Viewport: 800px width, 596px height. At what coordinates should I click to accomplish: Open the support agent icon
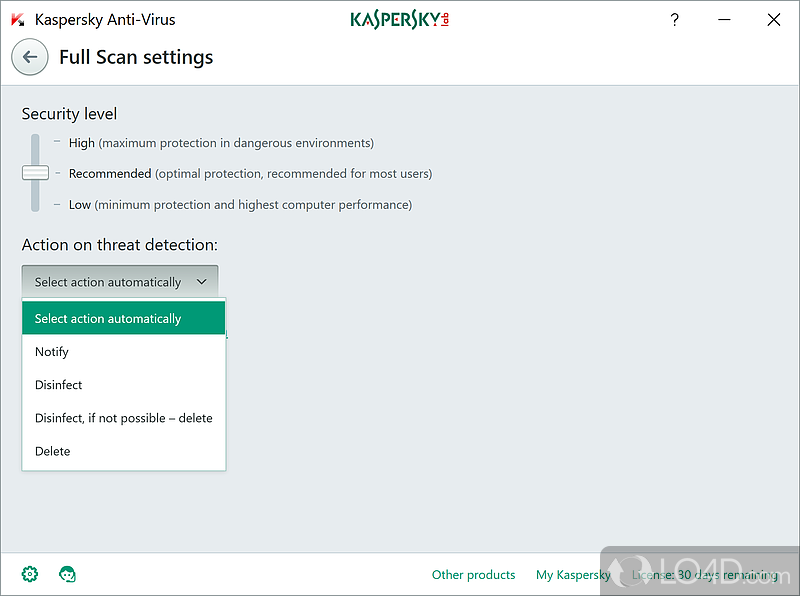(x=67, y=574)
